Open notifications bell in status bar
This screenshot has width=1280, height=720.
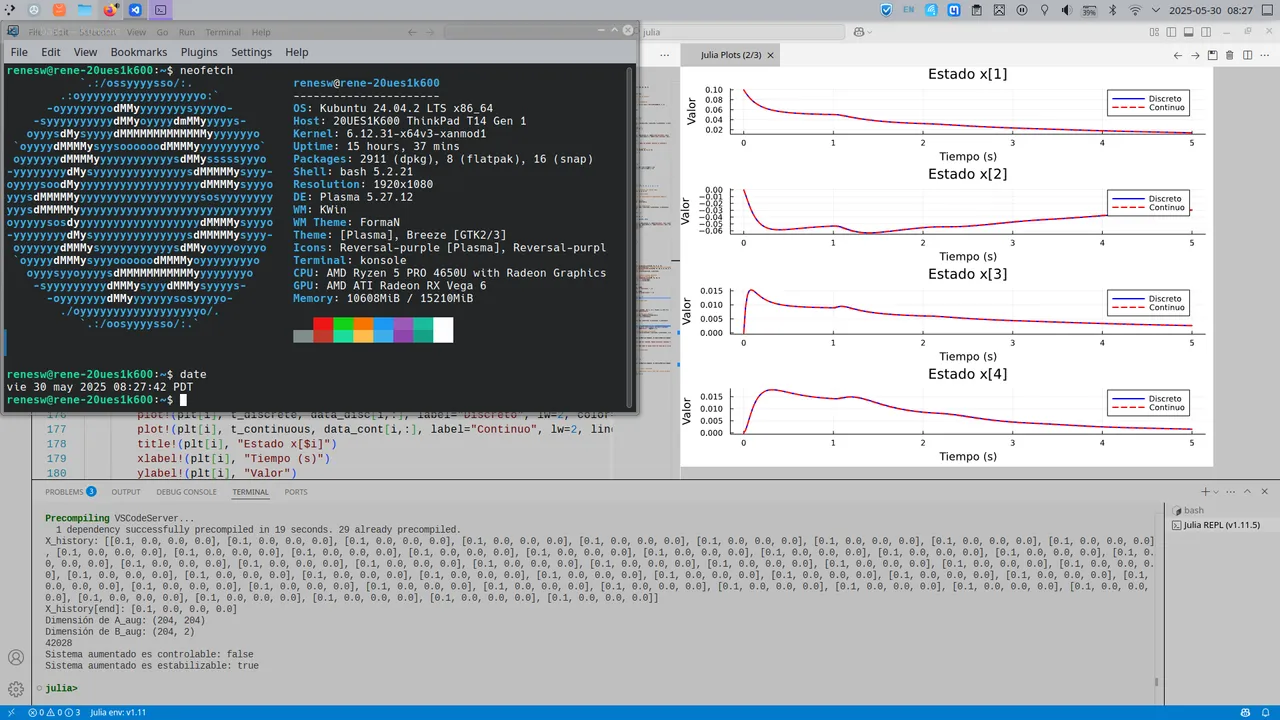point(1266,712)
